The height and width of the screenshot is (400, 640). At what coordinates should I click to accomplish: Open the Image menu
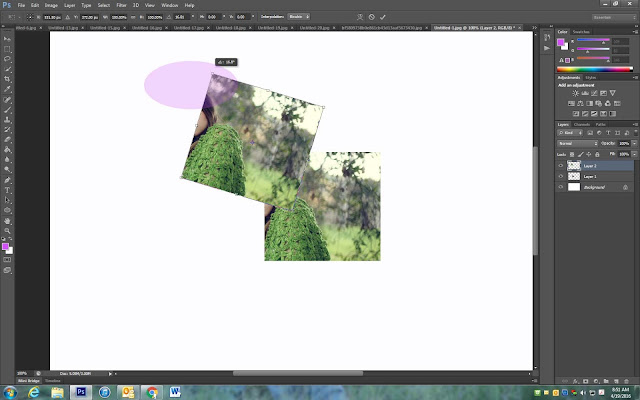pos(51,5)
